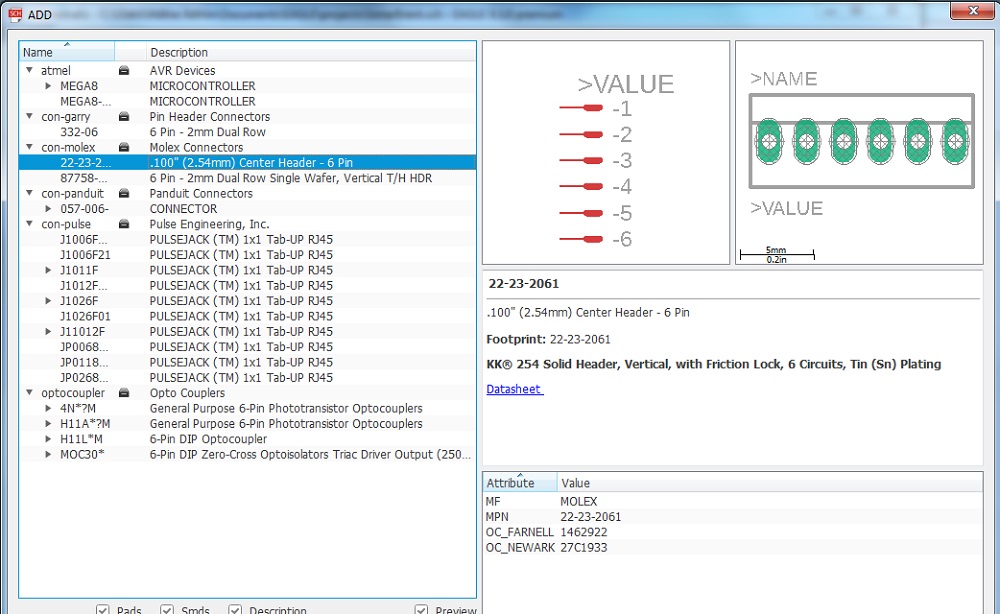Close the ADD dialog
This screenshot has width=1000, height=614.
(x=972, y=11)
